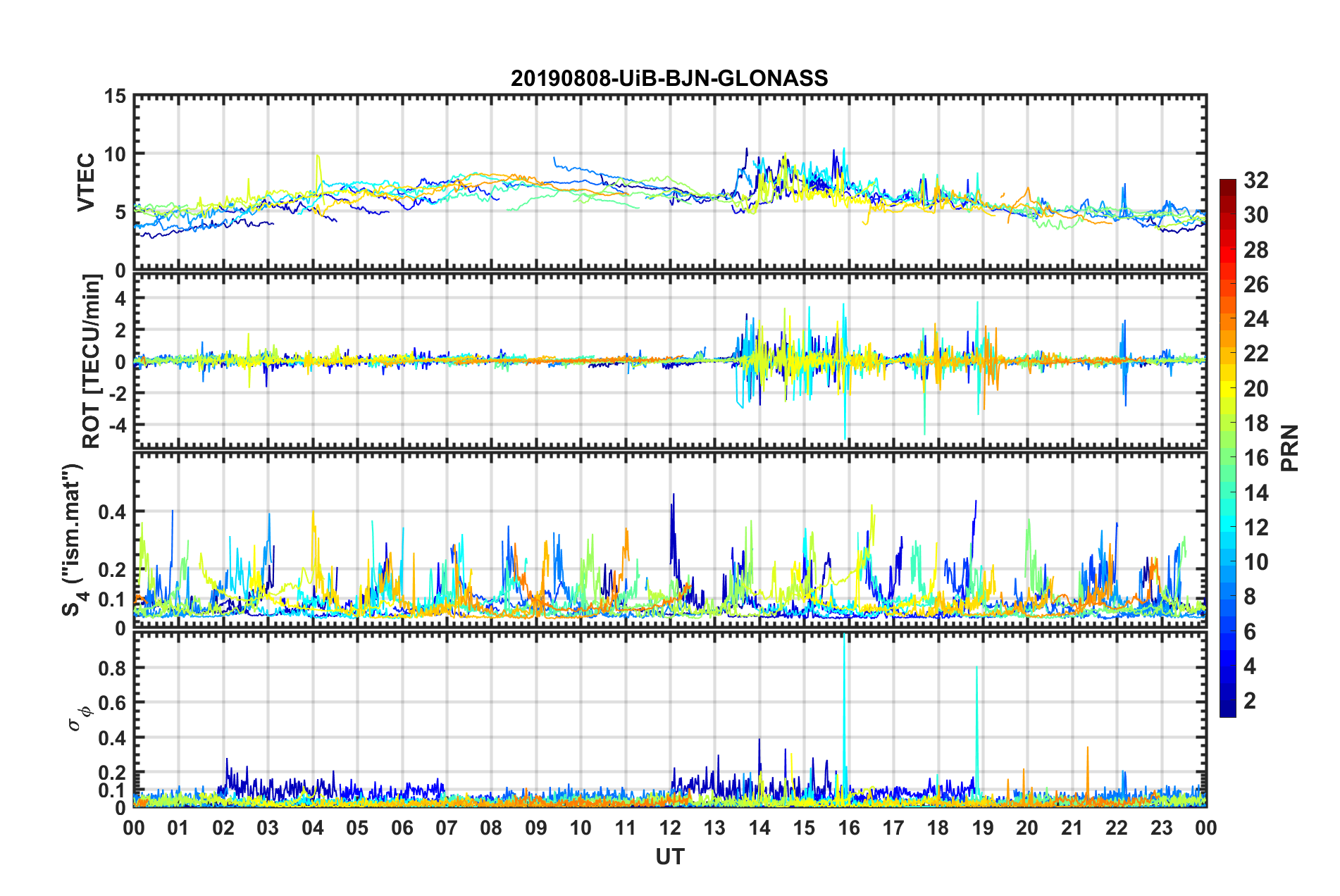Image resolution: width=1340 pixels, height=896 pixels.
Task: Click colorbar tick value 2
Action: point(1250,701)
